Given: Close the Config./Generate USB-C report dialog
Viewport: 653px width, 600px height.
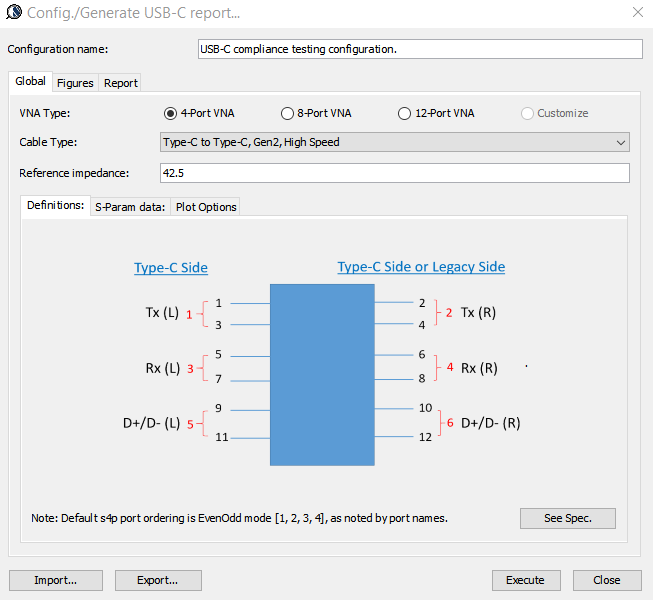Looking at the screenshot, I should pos(637,14).
